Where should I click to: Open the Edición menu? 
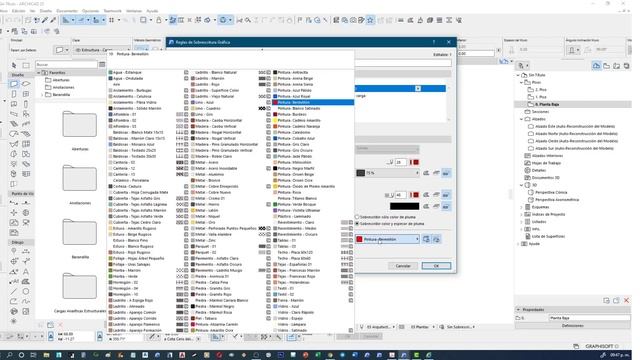click(x=18, y=11)
